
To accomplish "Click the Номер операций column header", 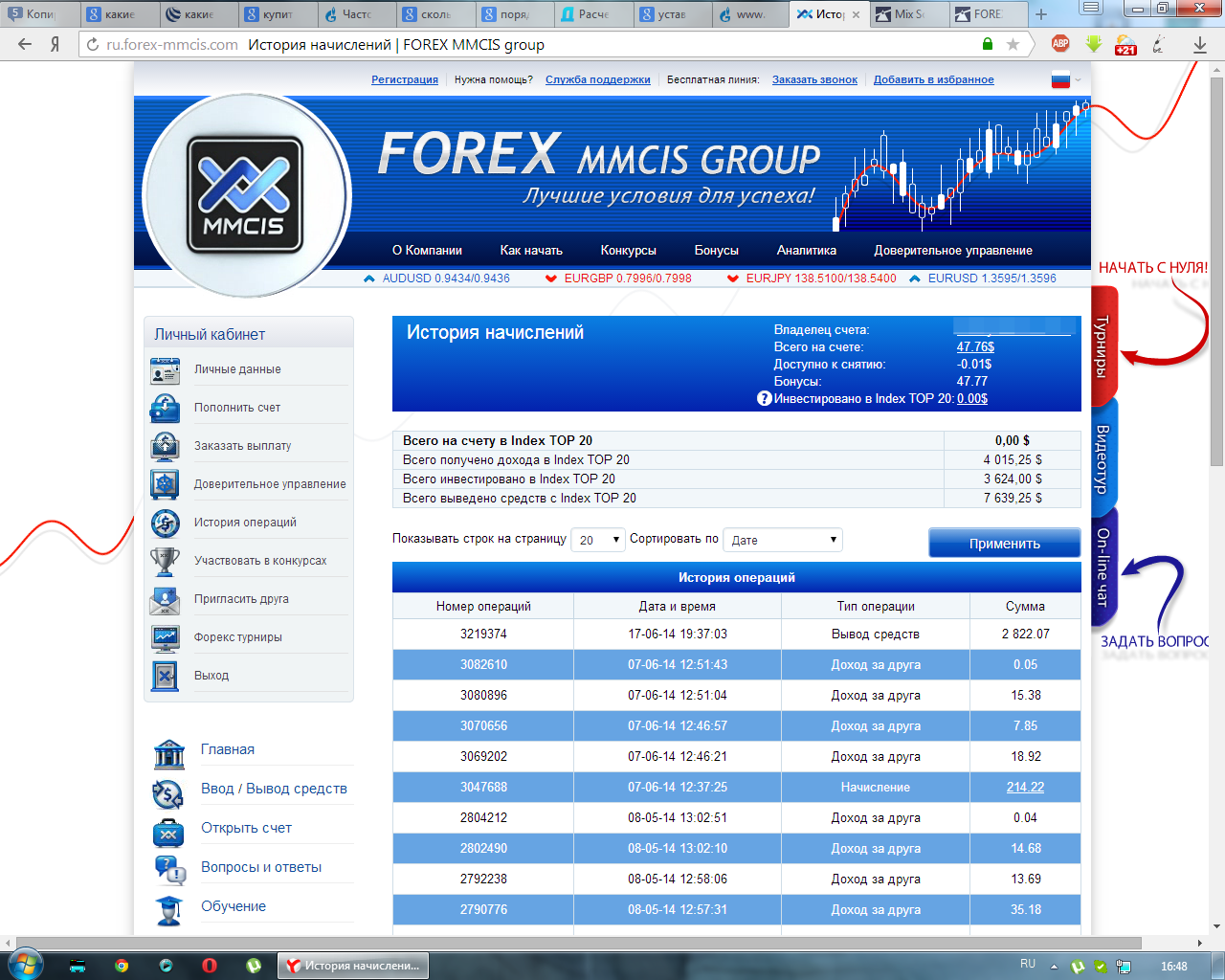I will point(483,606).
